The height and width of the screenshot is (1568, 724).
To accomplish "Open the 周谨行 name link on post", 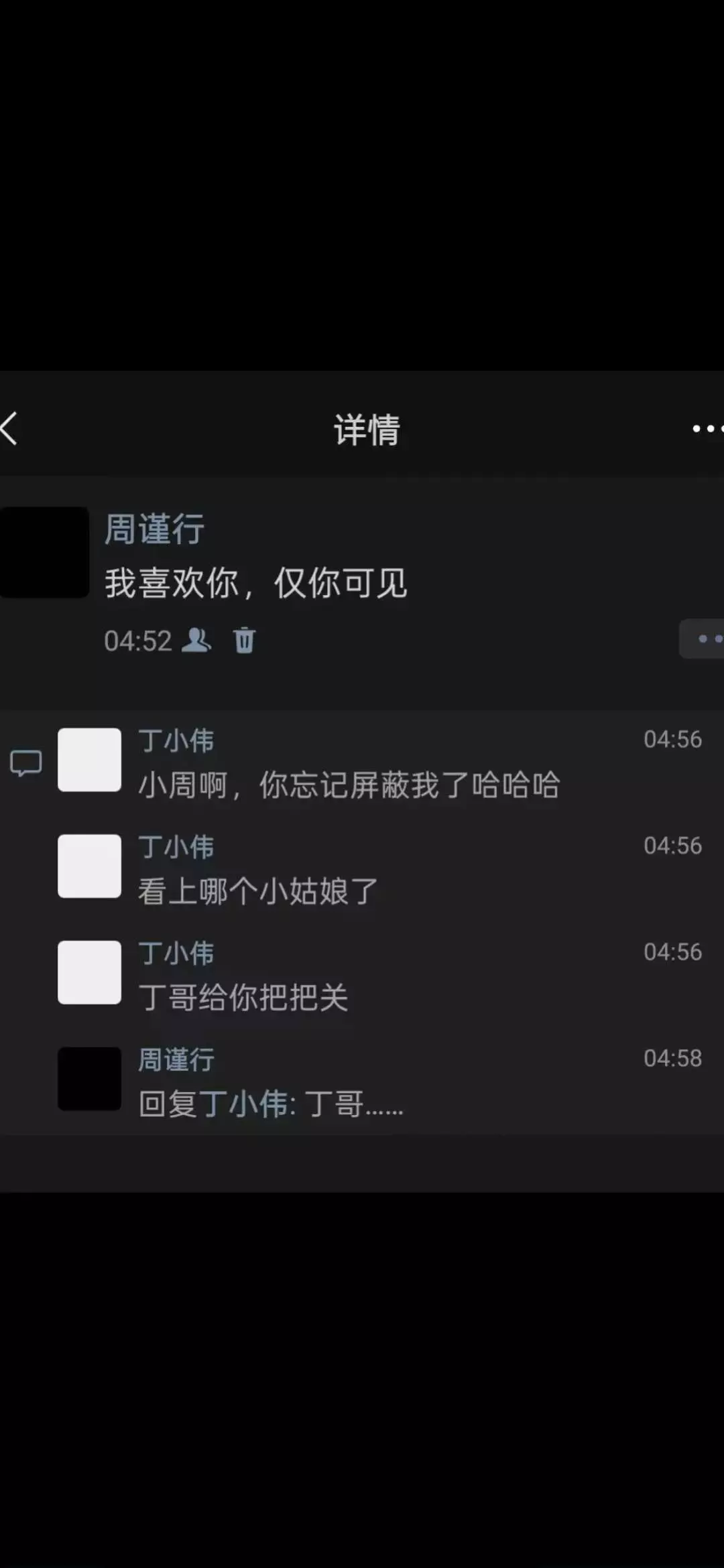I will (x=155, y=529).
